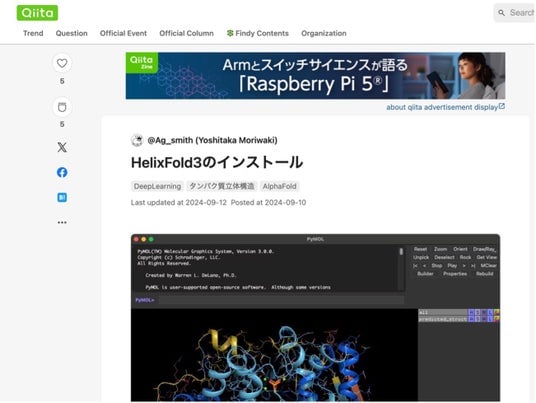
Task: Select the AlphaFold tag
Action: [x=279, y=186]
